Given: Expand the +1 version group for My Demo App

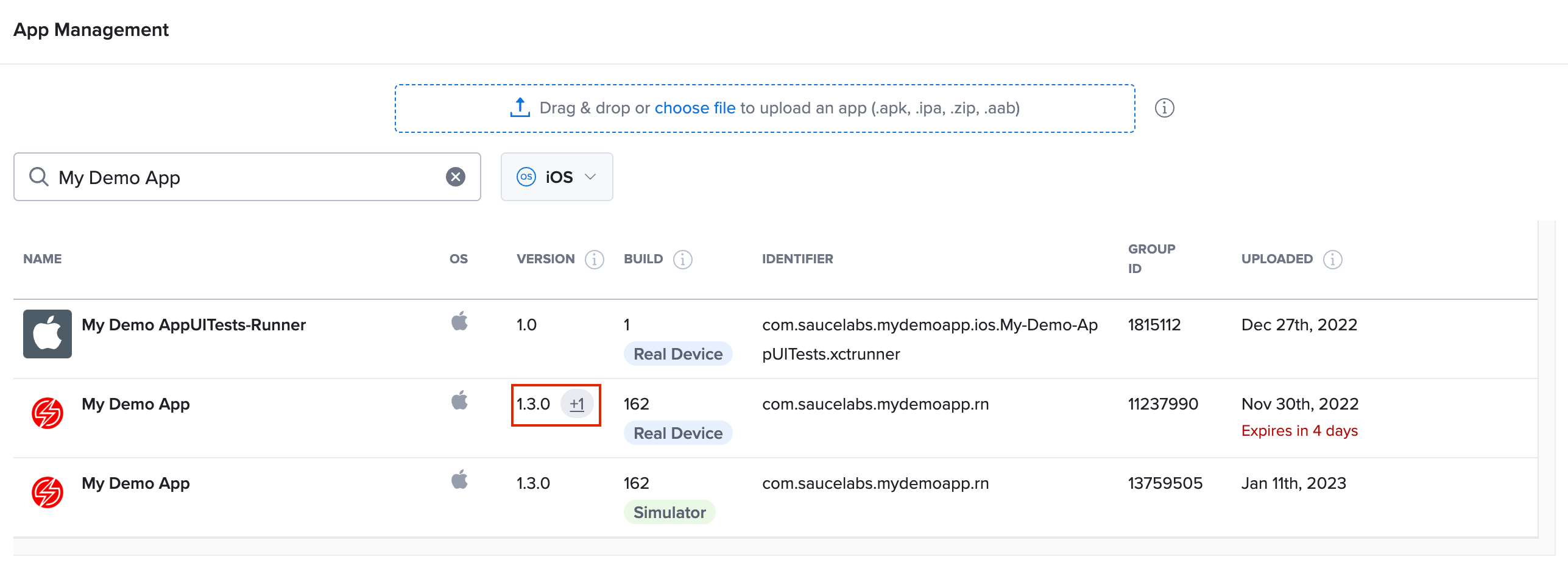Looking at the screenshot, I should (577, 403).
